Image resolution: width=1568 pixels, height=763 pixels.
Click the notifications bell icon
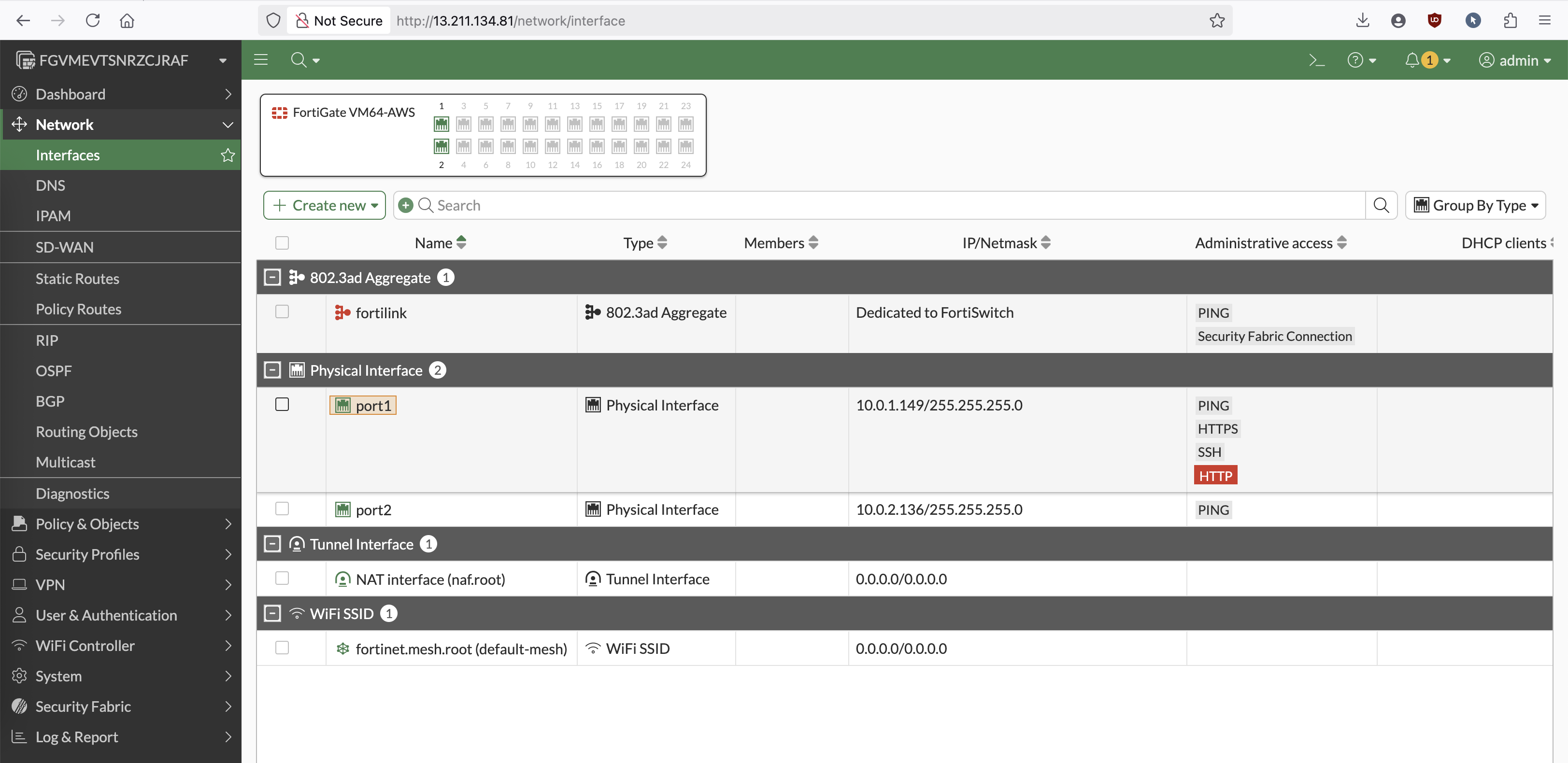[1411, 60]
